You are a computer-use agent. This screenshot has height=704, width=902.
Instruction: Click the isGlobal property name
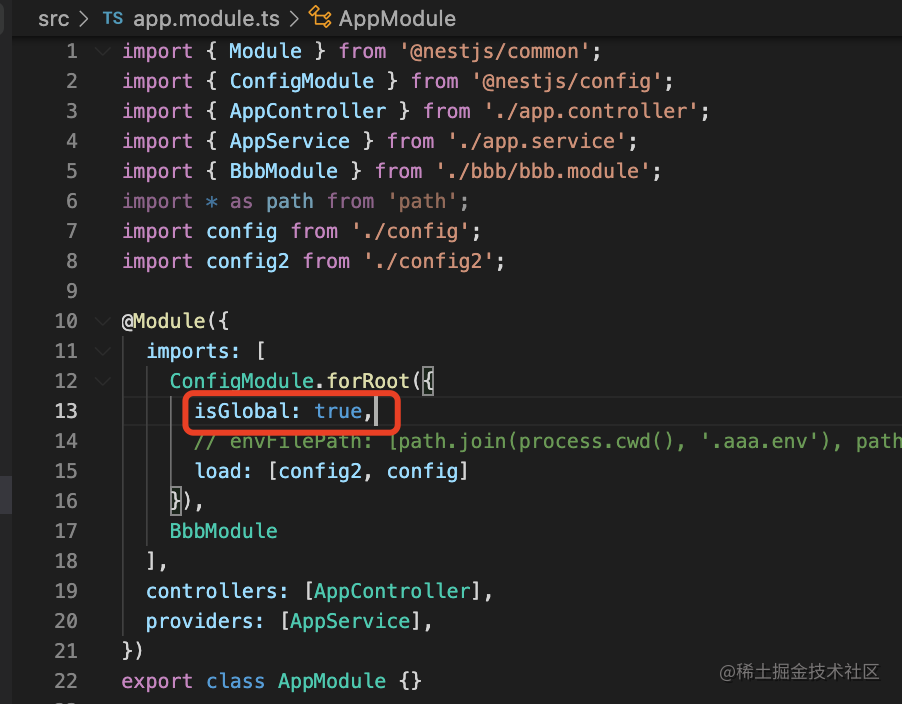click(247, 411)
